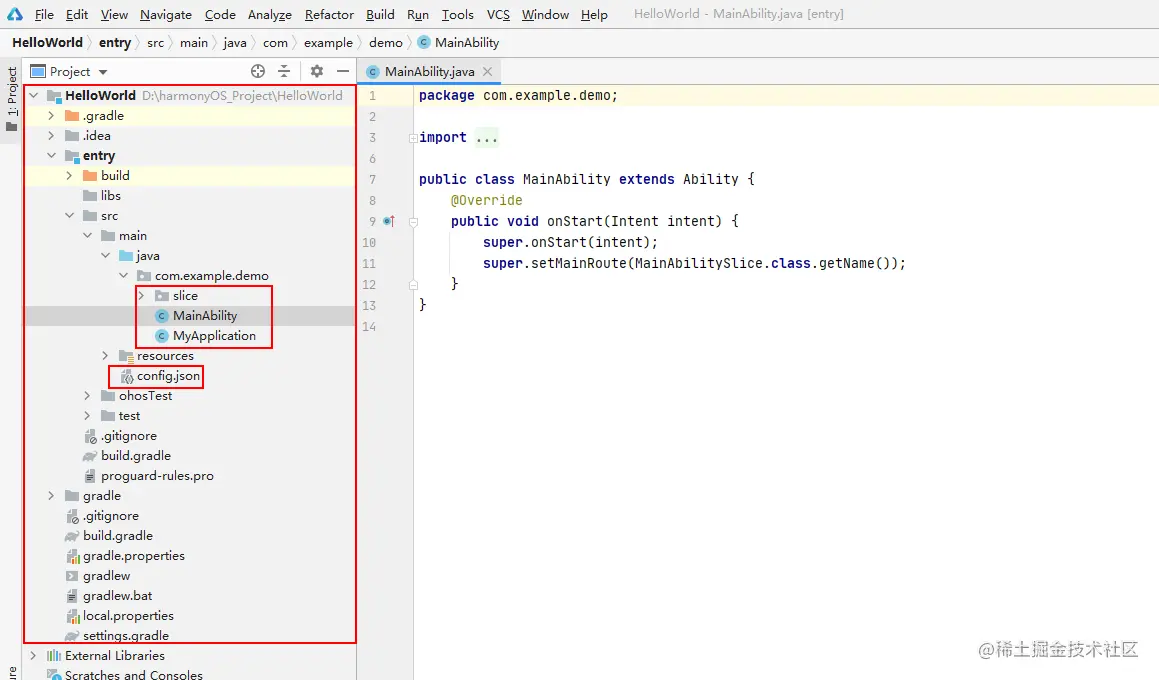The height and width of the screenshot is (680, 1159).
Task: Hide the Project panel with minus icon
Action: (x=343, y=71)
